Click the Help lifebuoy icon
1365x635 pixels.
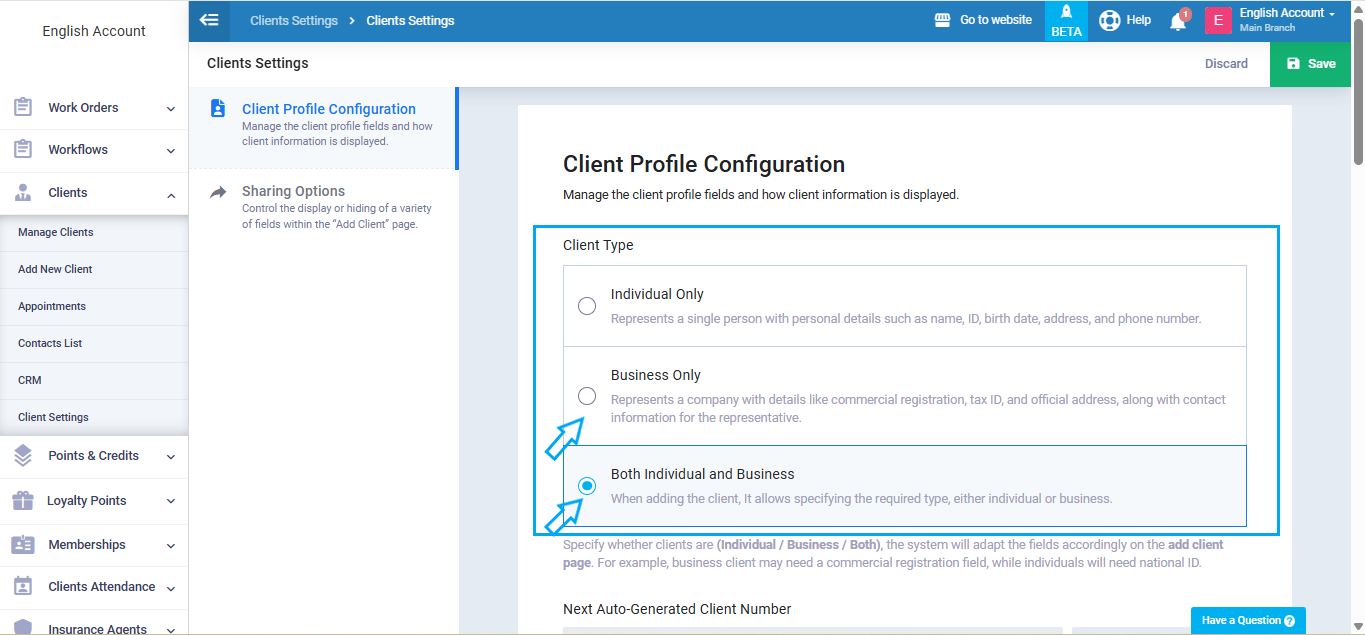click(1109, 20)
